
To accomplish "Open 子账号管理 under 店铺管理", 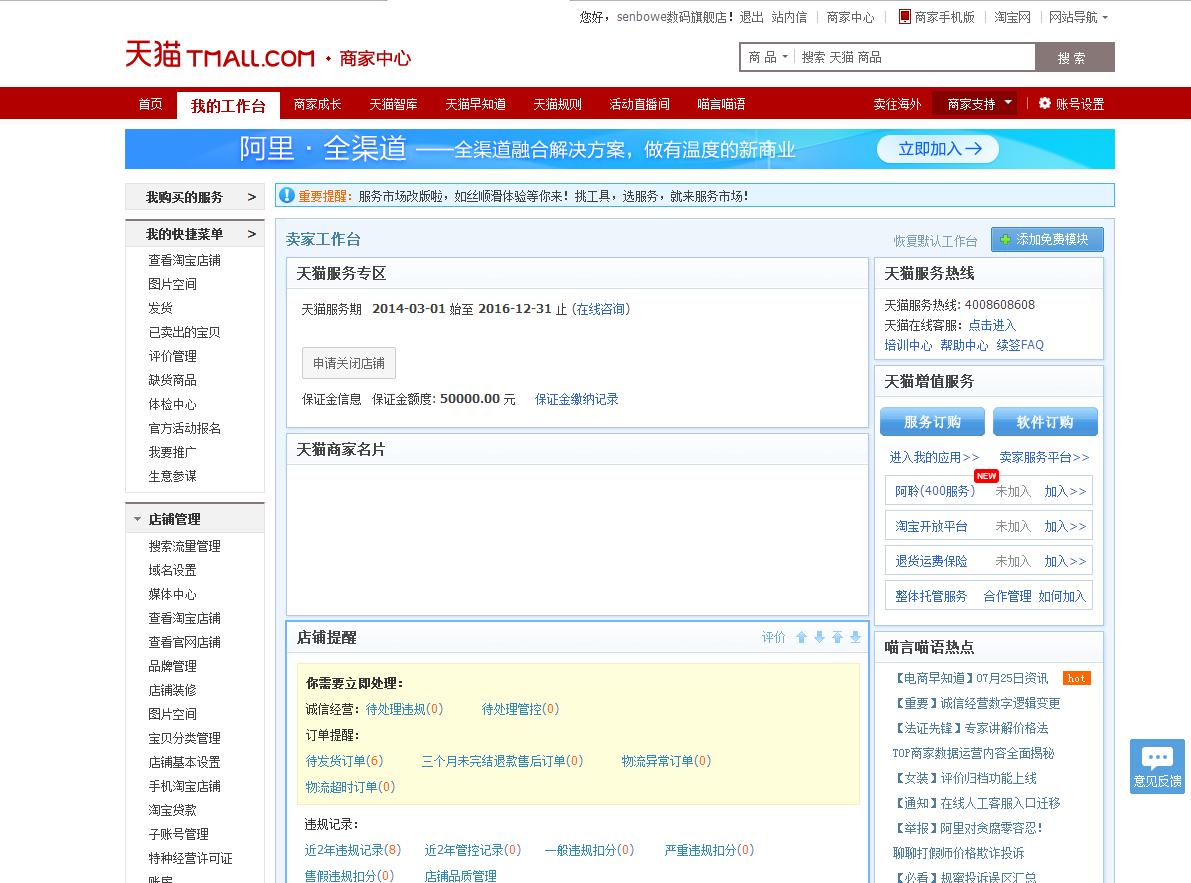I will (x=178, y=834).
